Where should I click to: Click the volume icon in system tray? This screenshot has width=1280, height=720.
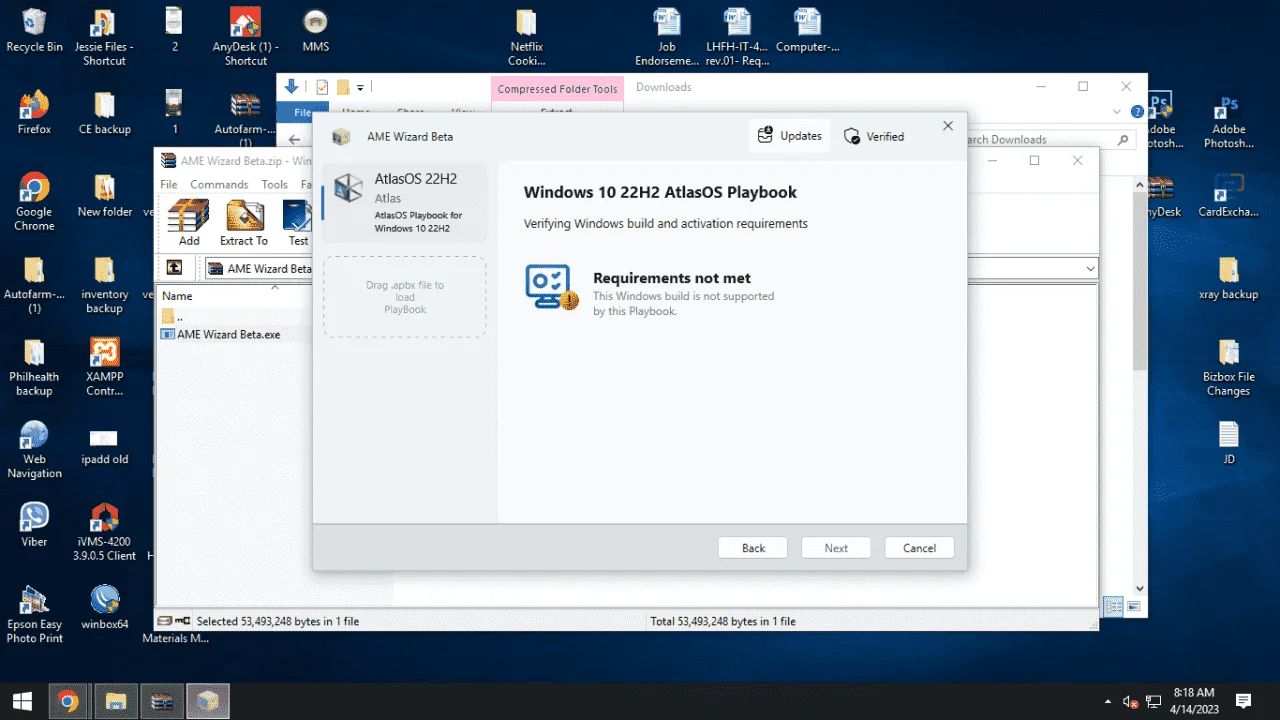[1130, 701]
